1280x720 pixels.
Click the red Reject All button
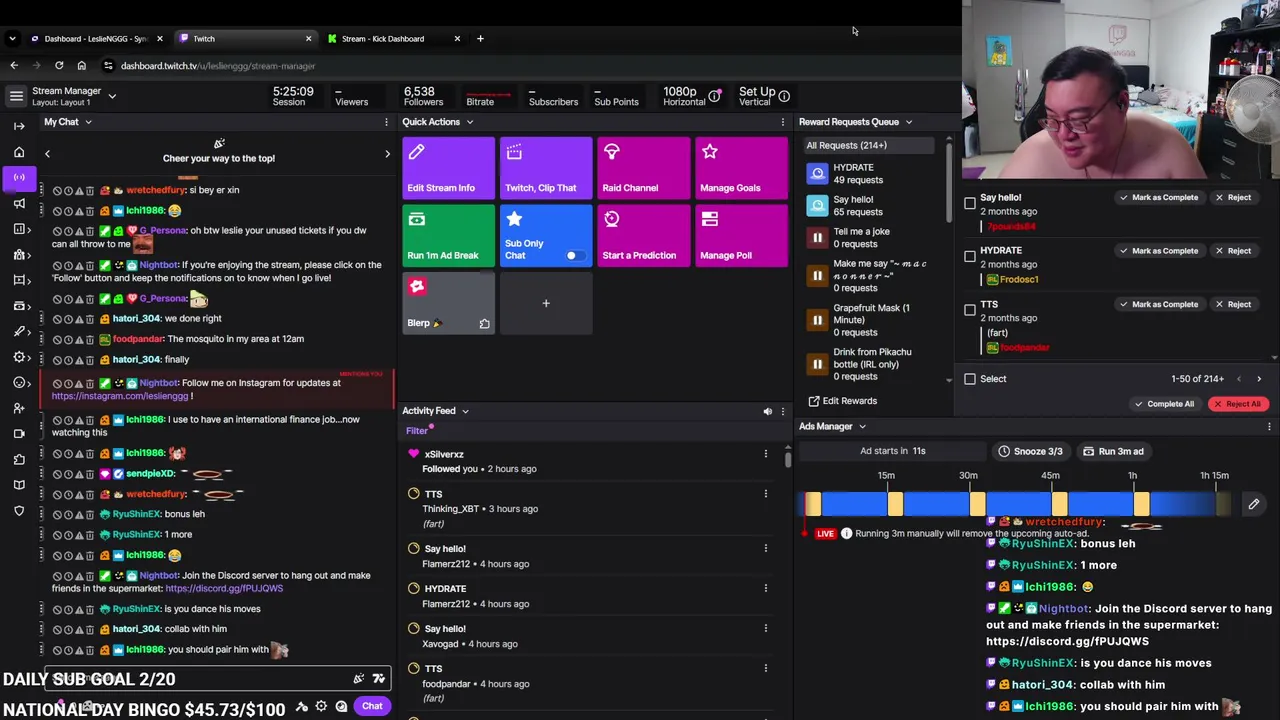(1238, 404)
